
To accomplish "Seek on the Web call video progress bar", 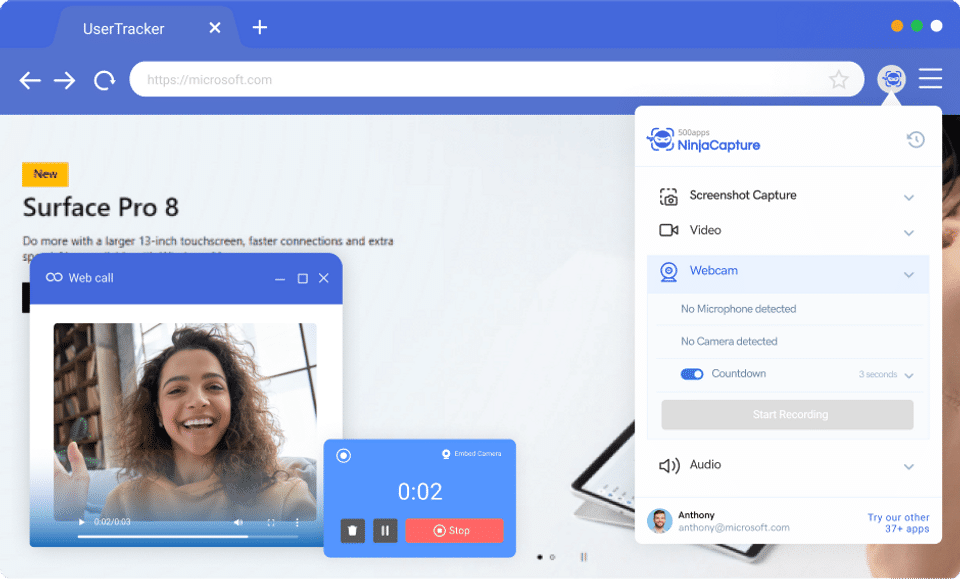I will (x=188, y=536).
